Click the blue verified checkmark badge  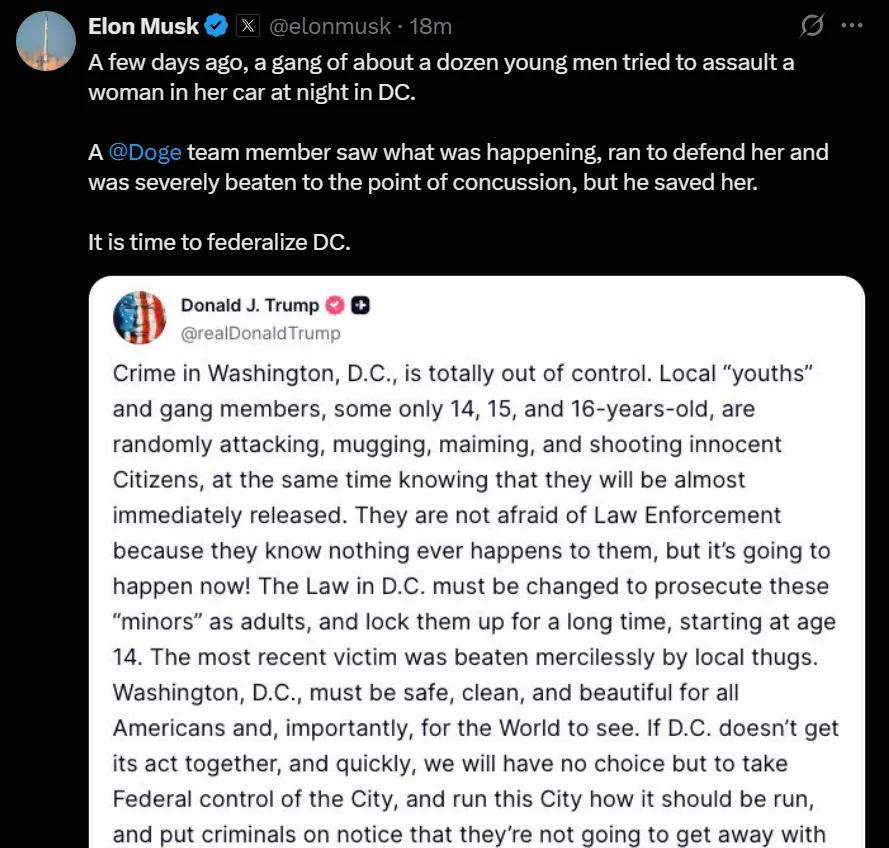pyautogui.click(x=216, y=26)
